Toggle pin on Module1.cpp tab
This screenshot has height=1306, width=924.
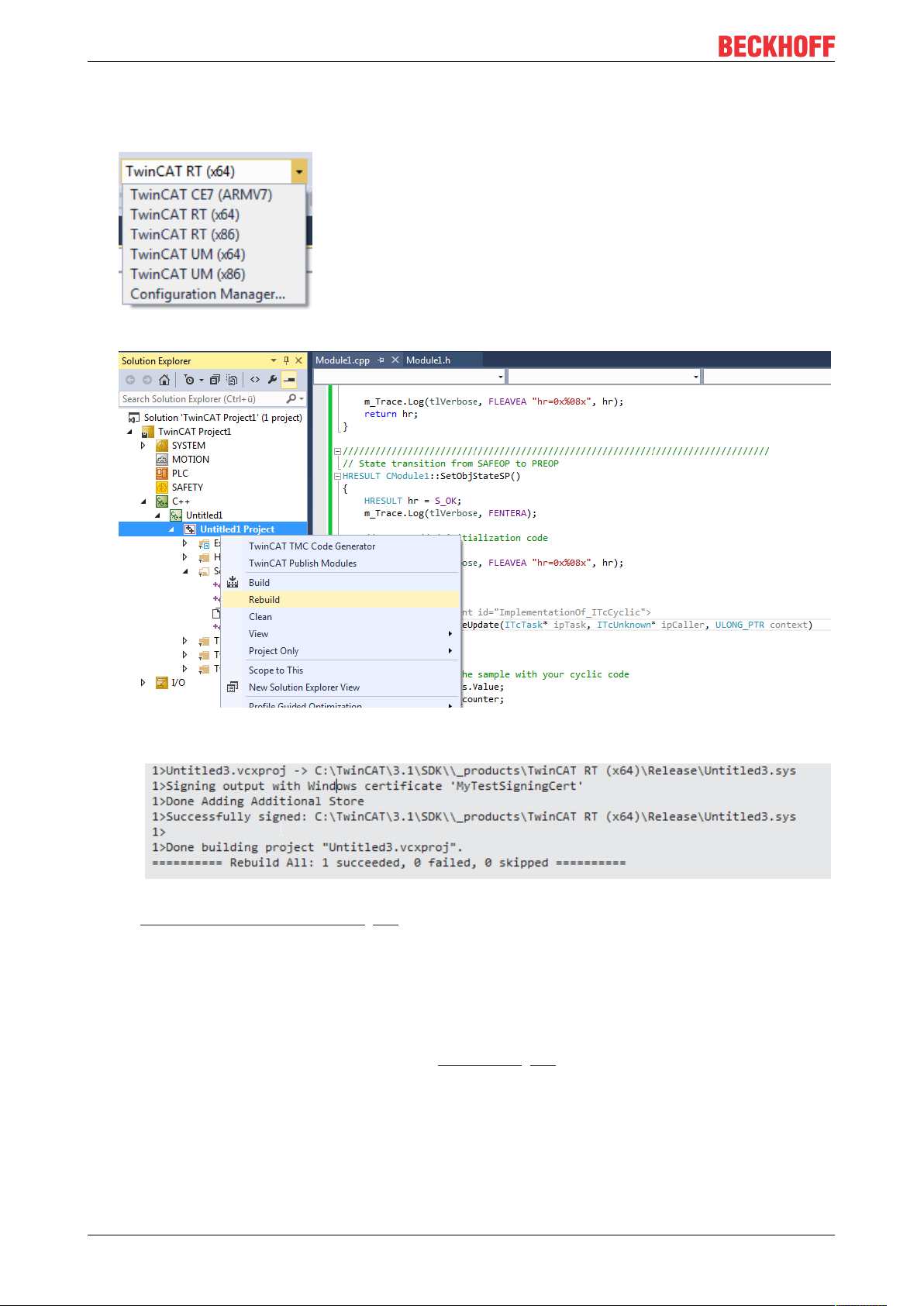pyautogui.click(x=381, y=360)
